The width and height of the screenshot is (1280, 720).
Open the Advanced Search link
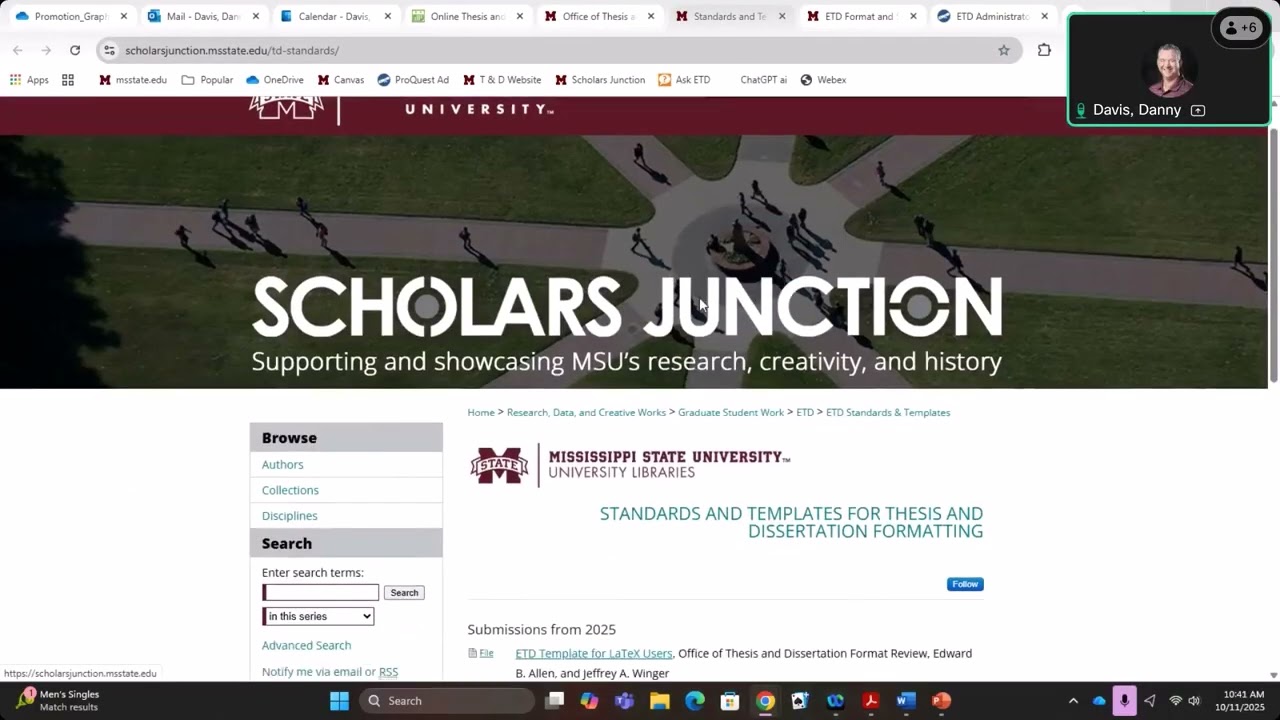[306, 645]
